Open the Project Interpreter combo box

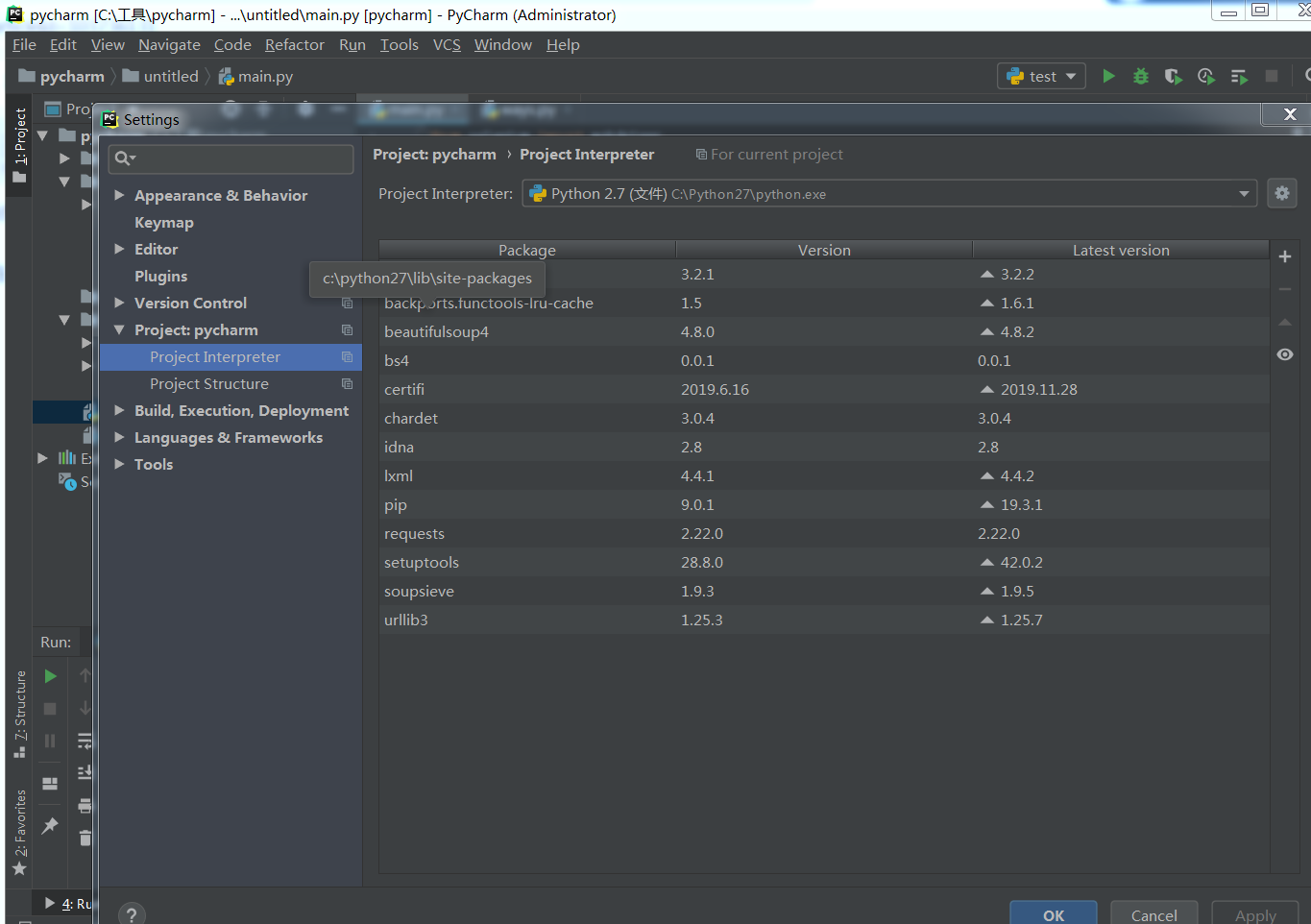point(889,193)
